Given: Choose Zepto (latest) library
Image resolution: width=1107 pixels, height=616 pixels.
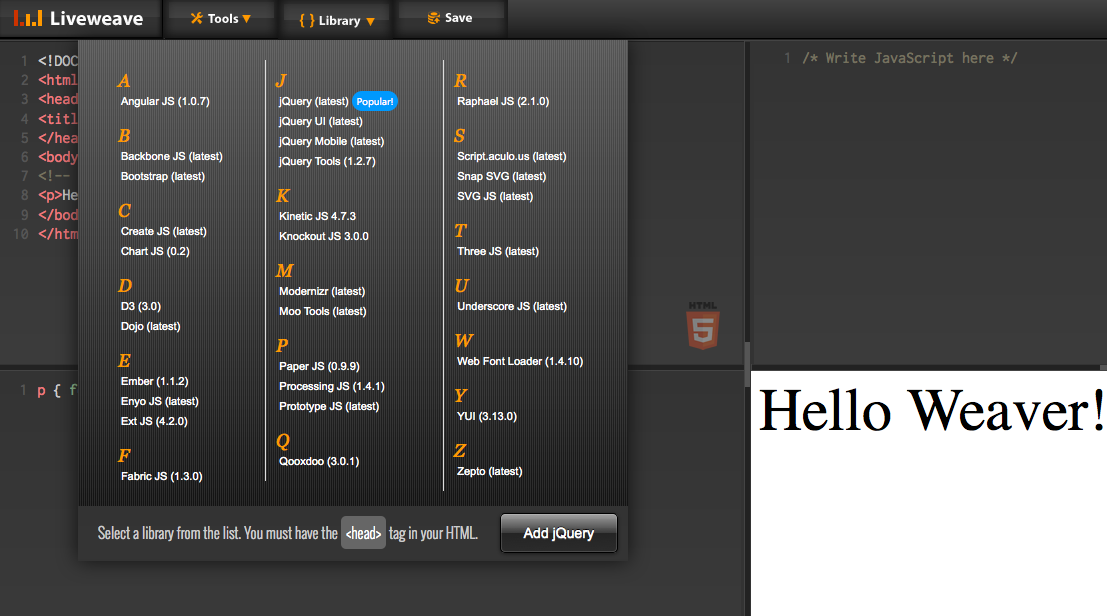Looking at the screenshot, I should point(490,471).
